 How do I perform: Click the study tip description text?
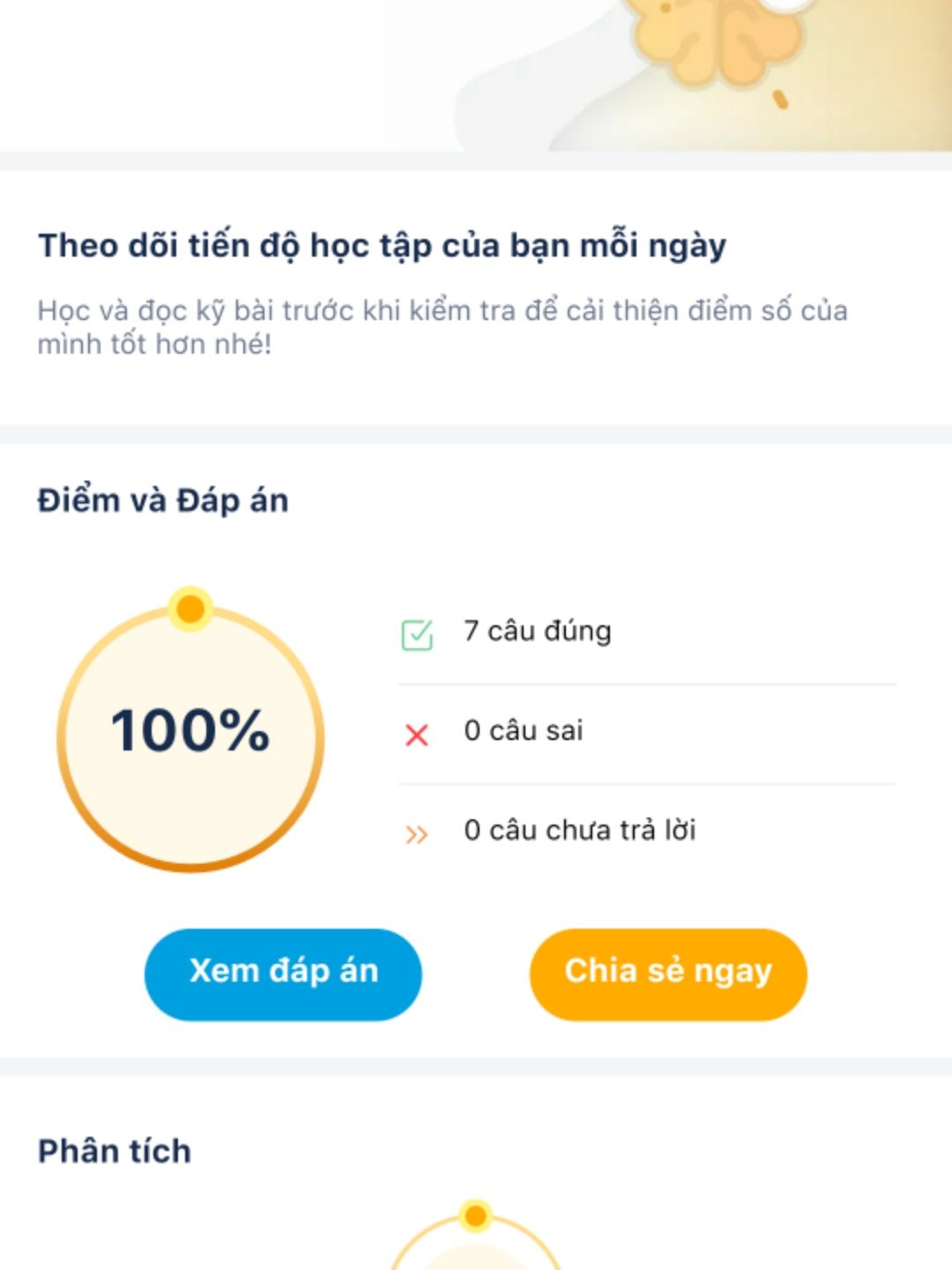click(x=443, y=327)
